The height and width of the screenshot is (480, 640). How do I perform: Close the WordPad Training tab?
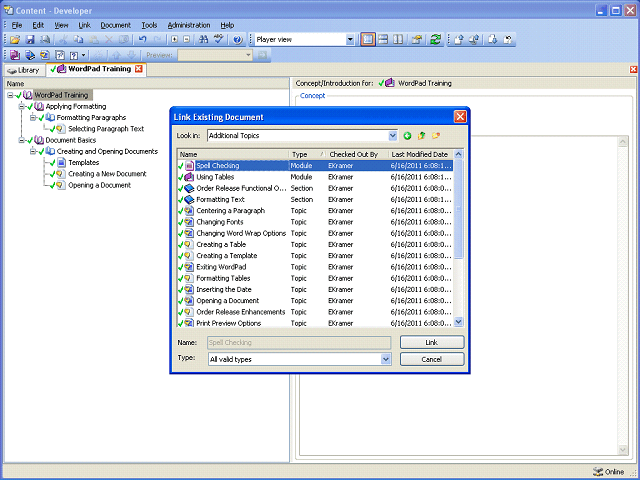click(139, 69)
